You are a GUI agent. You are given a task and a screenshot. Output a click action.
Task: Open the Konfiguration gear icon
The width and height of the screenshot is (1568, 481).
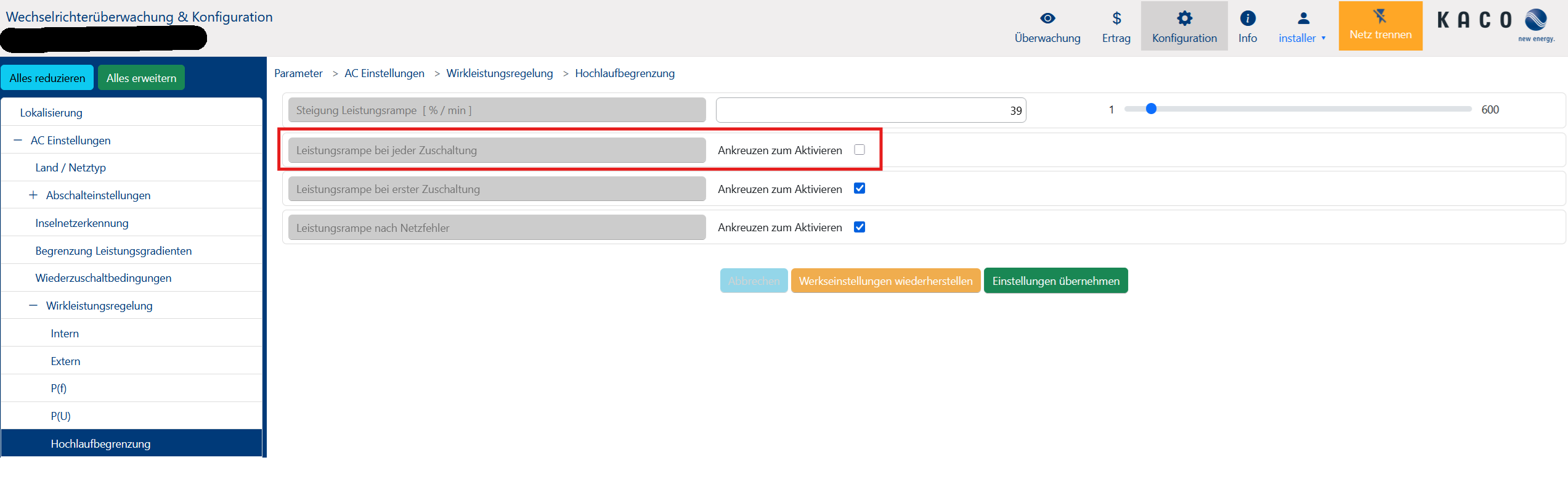(1184, 18)
